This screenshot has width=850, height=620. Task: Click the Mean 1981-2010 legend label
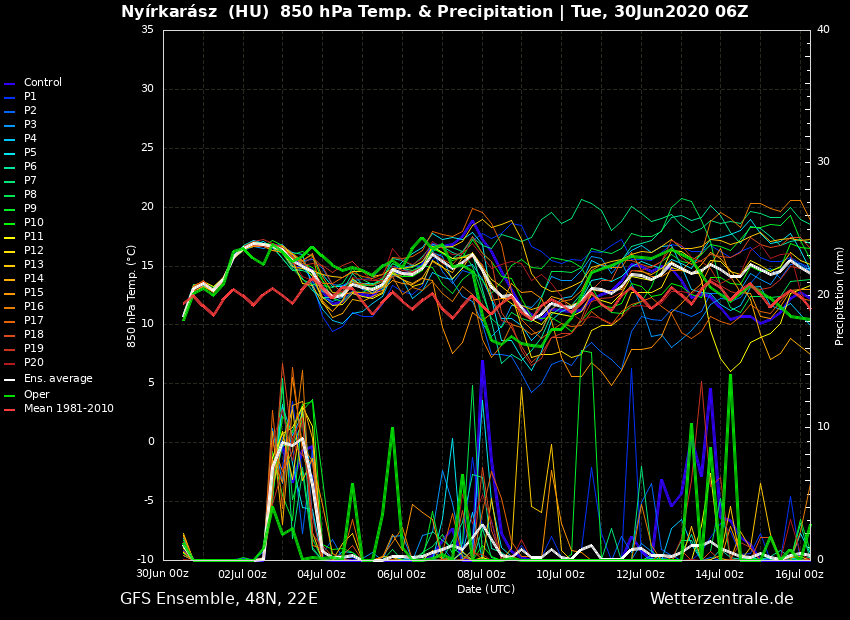[x=68, y=409]
